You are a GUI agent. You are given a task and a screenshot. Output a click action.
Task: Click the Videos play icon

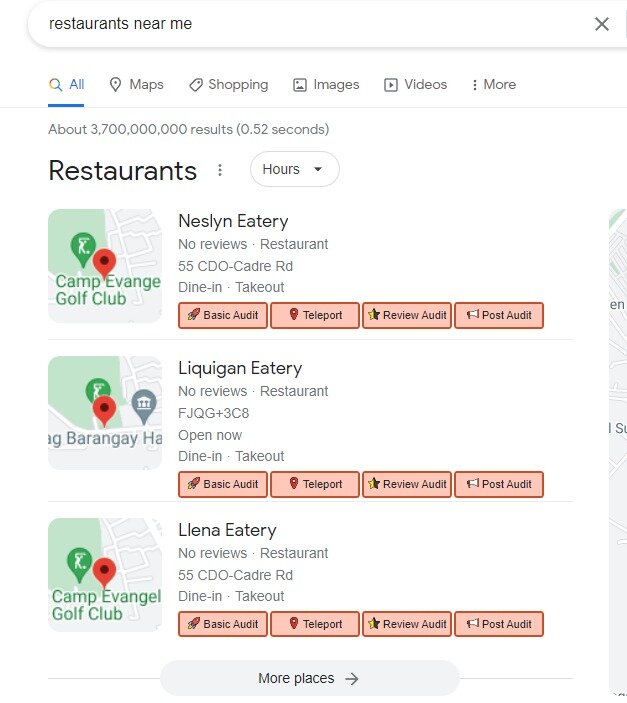pos(391,85)
